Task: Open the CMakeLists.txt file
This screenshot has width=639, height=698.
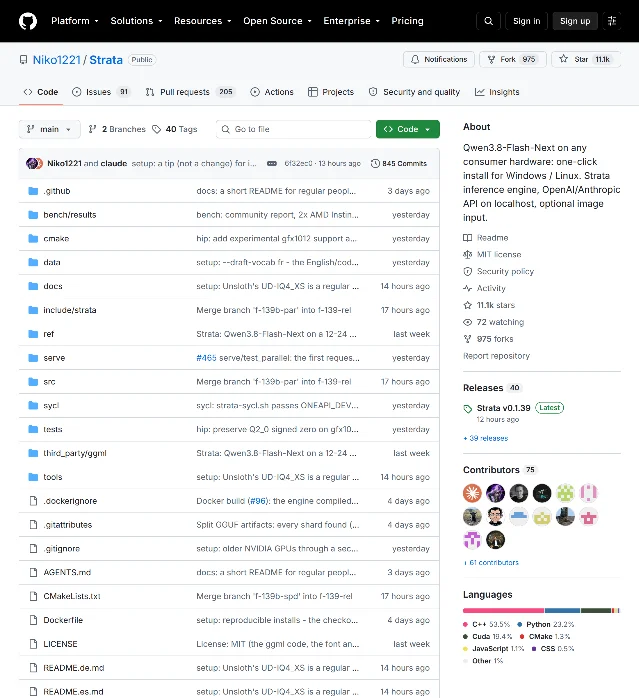Action: [x=72, y=597]
